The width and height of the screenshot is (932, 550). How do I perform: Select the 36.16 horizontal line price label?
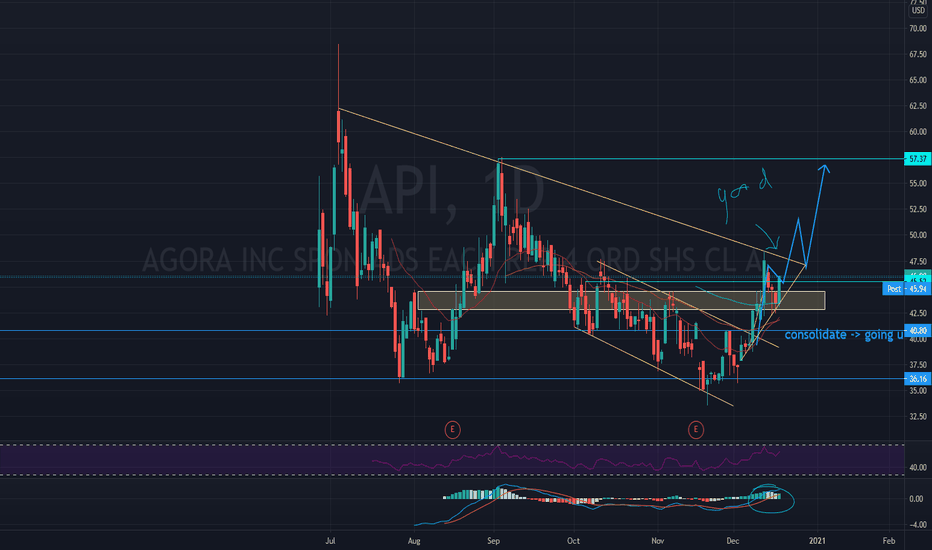[x=917, y=379]
